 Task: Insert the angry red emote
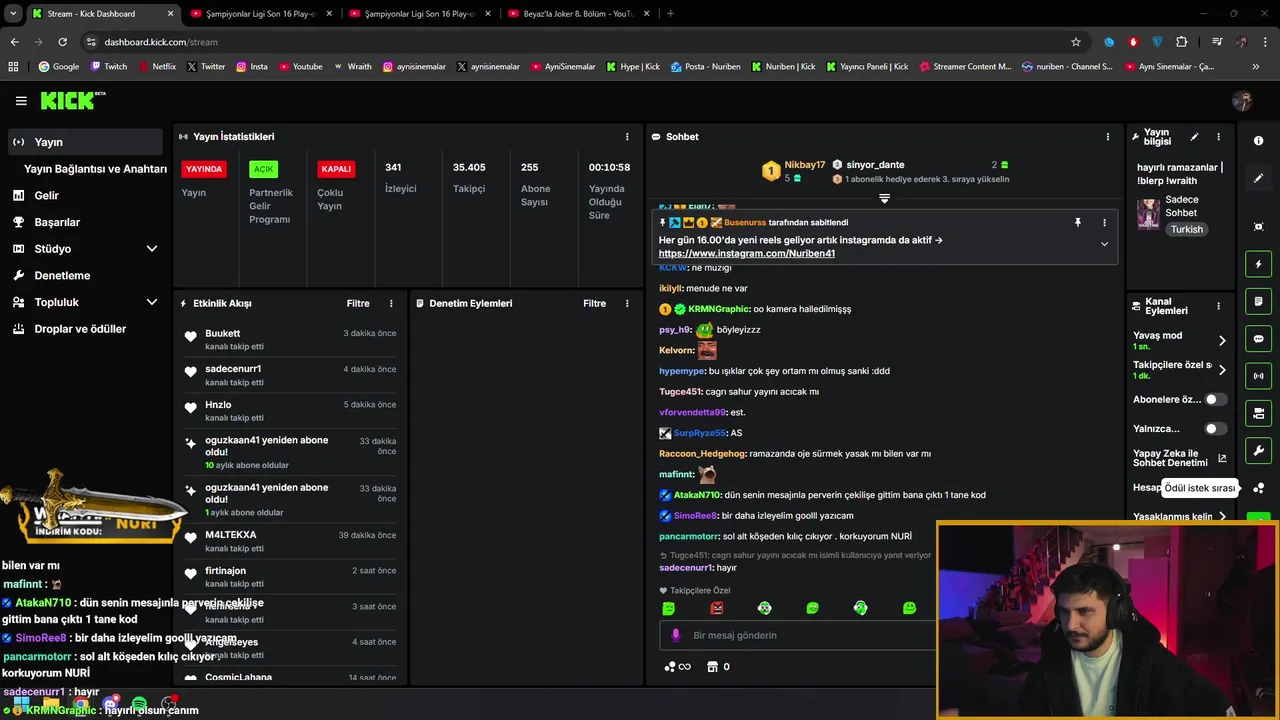[x=716, y=608]
